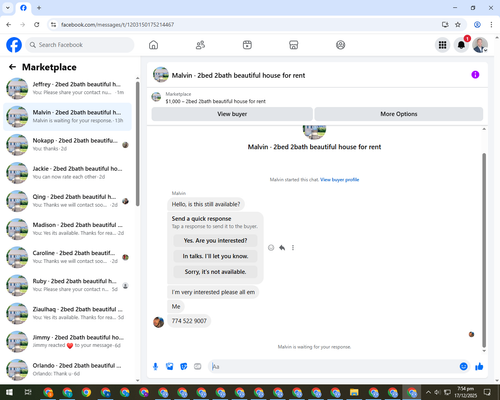The width and height of the screenshot is (500, 400).
Task: Click View buyer button
Action: pos(232,114)
